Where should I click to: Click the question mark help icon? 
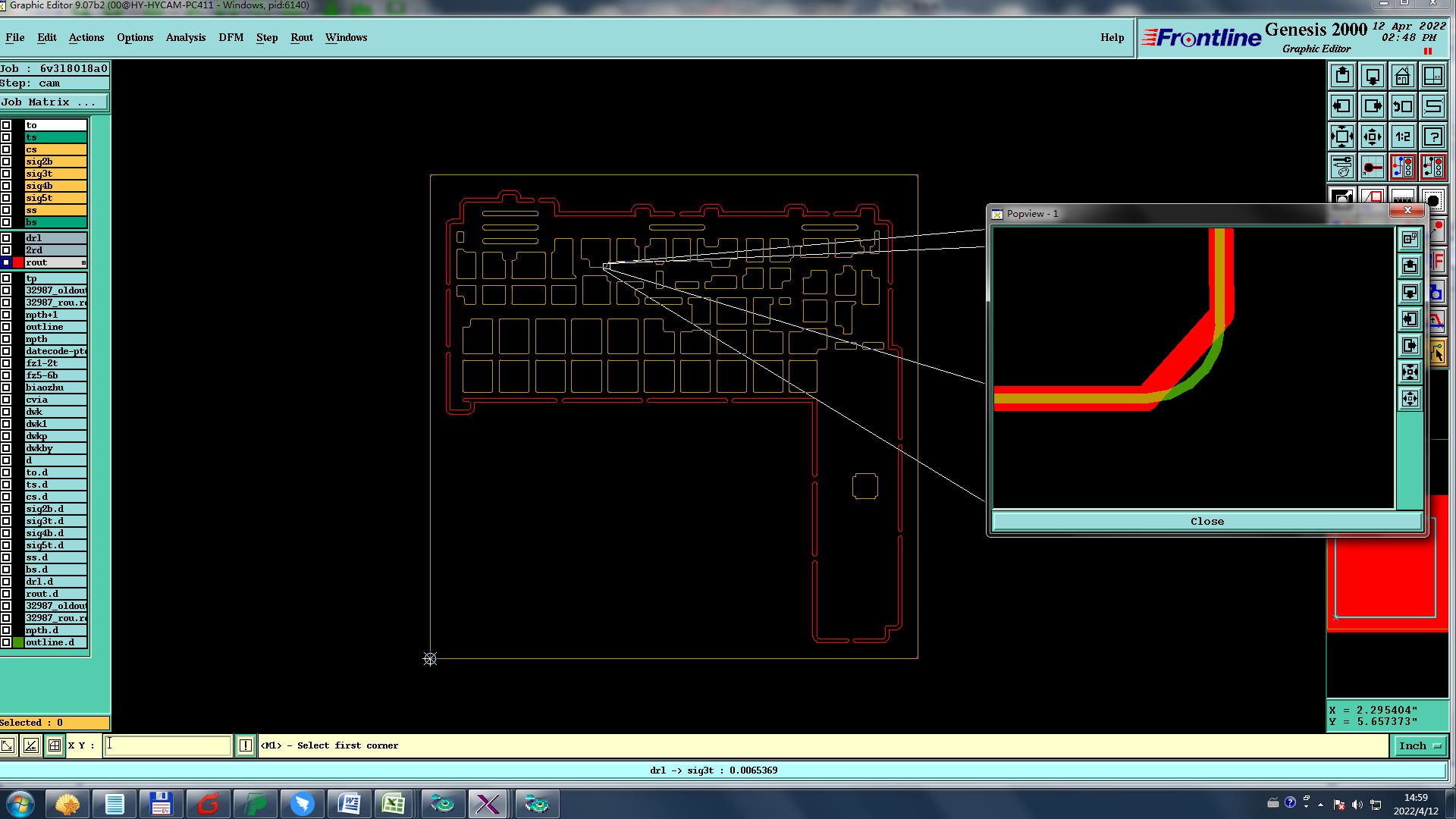coord(1432,137)
